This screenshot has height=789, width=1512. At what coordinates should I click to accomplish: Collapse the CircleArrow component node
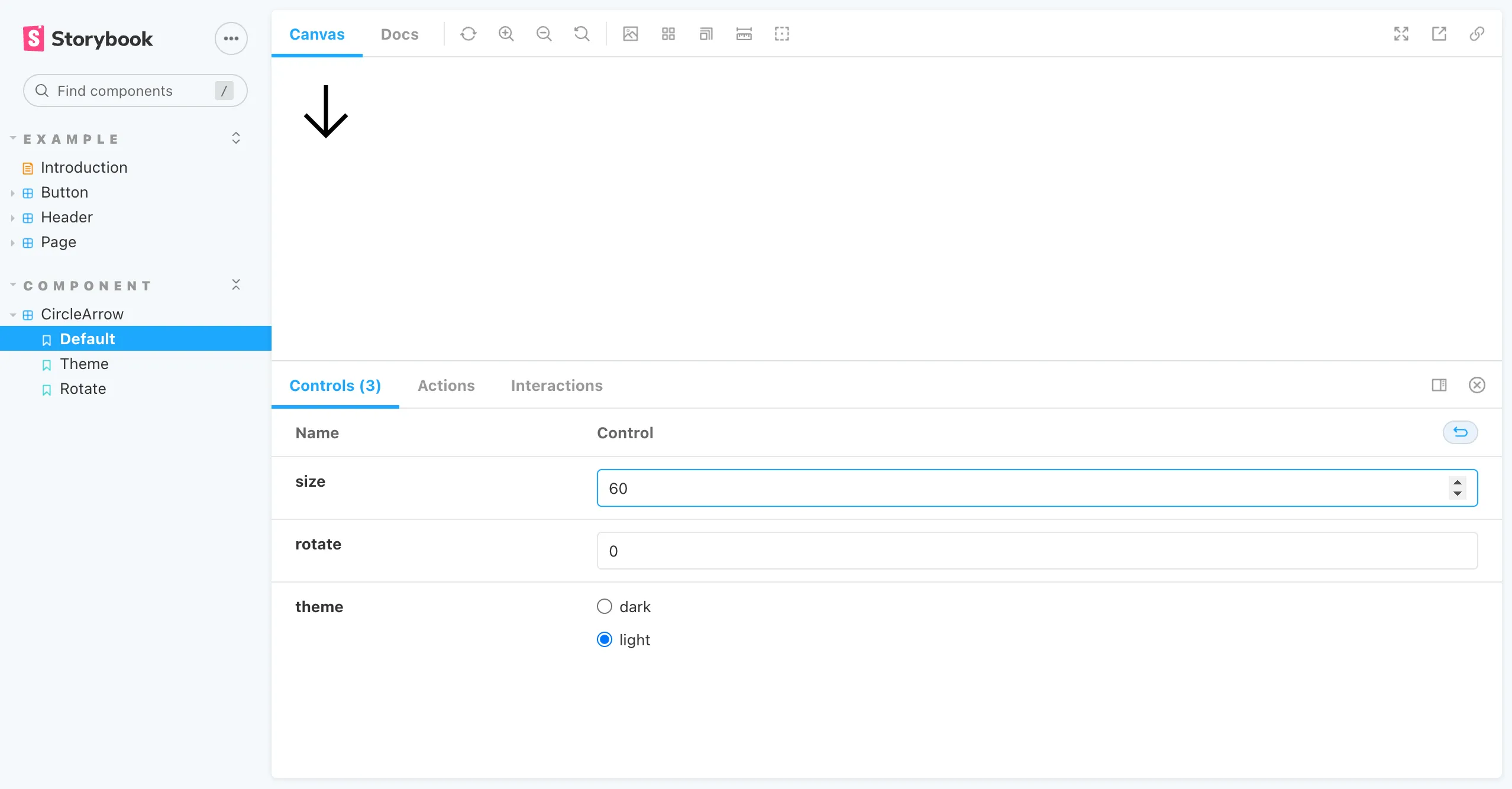tap(82, 314)
